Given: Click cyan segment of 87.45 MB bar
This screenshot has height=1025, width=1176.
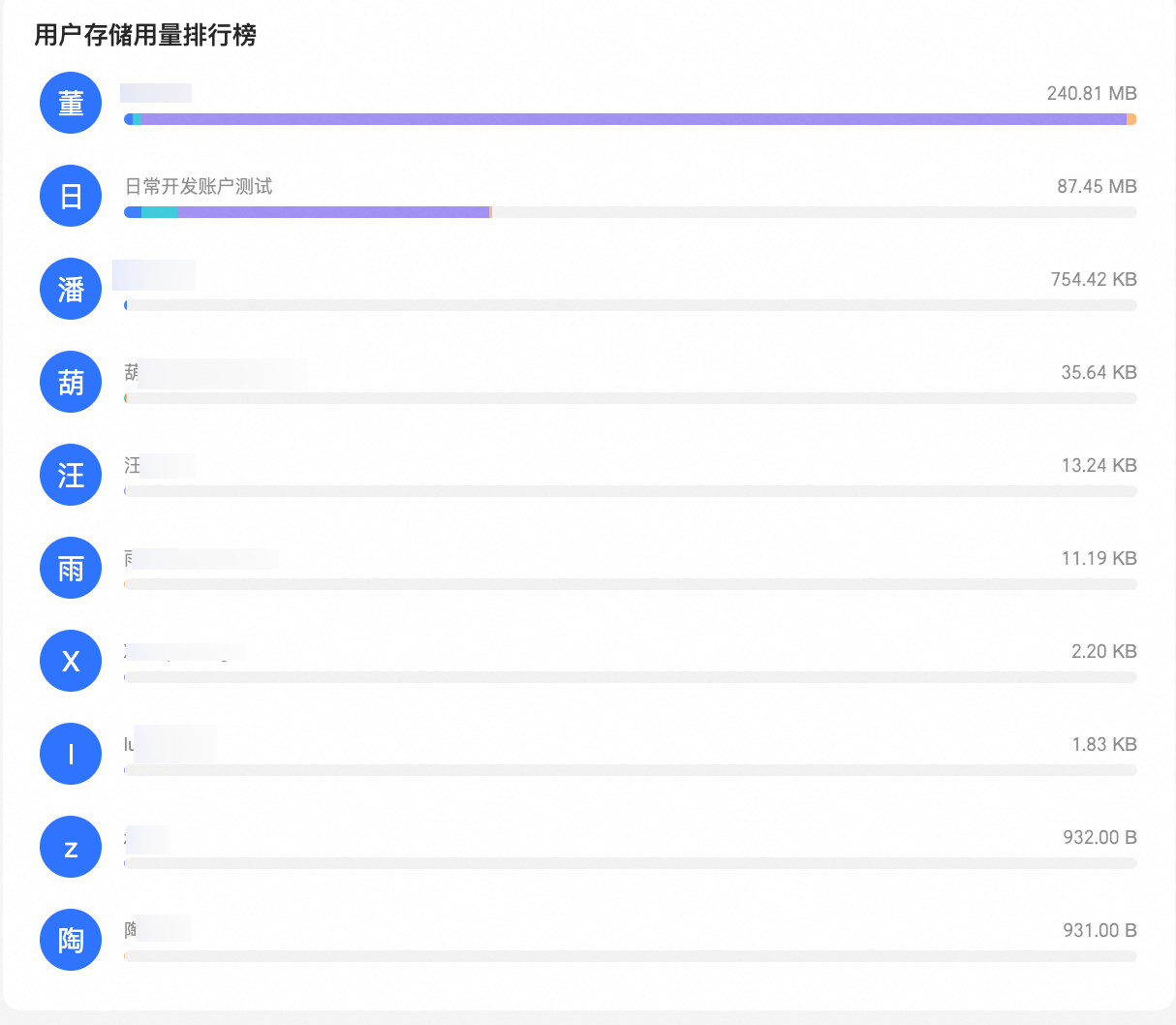Looking at the screenshot, I should click(160, 212).
